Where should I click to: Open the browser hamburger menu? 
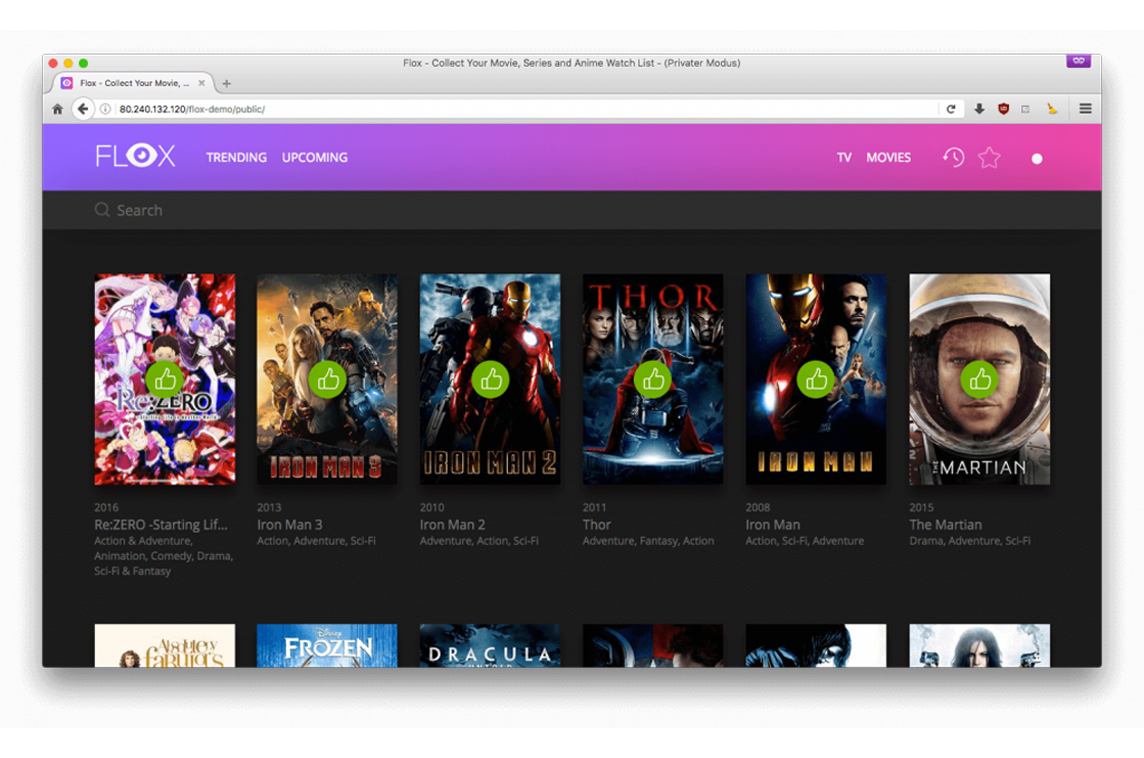click(x=1085, y=109)
